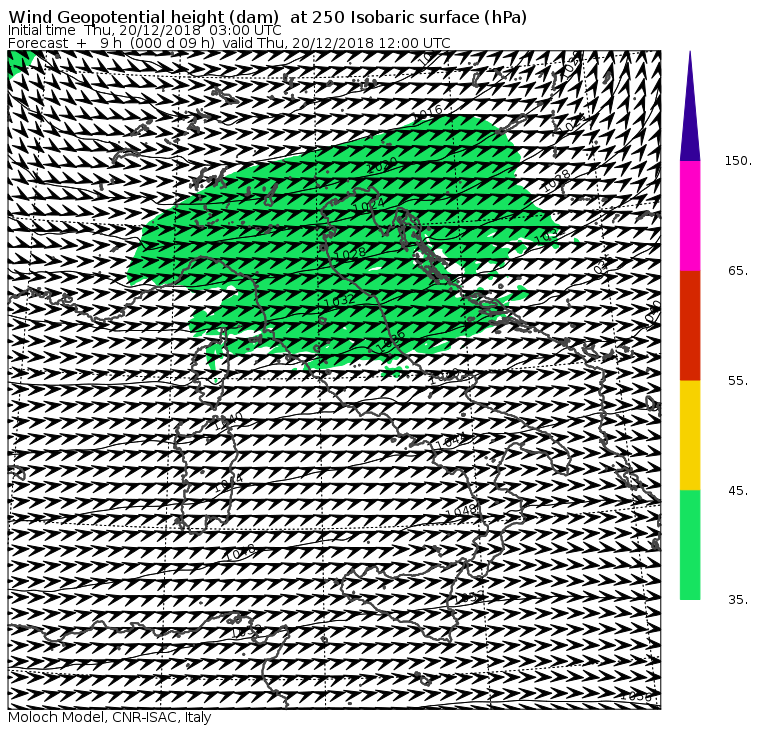The width and height of the screenshot is (760, 731).
Task: Click the '150.' legend value
Action: [738, 161]
